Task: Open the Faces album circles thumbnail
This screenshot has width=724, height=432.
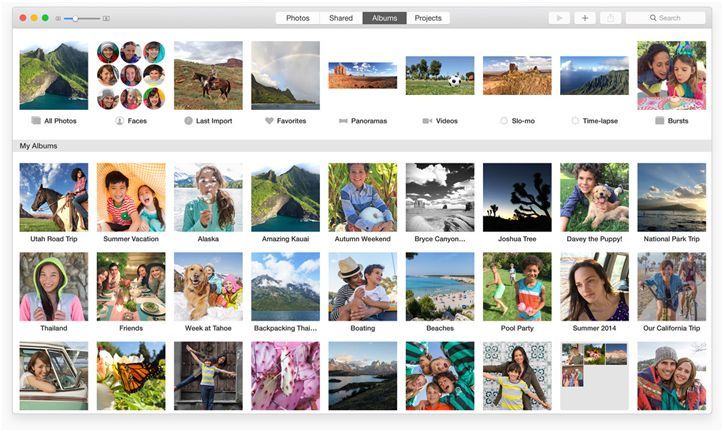Action: pos(131,75)
